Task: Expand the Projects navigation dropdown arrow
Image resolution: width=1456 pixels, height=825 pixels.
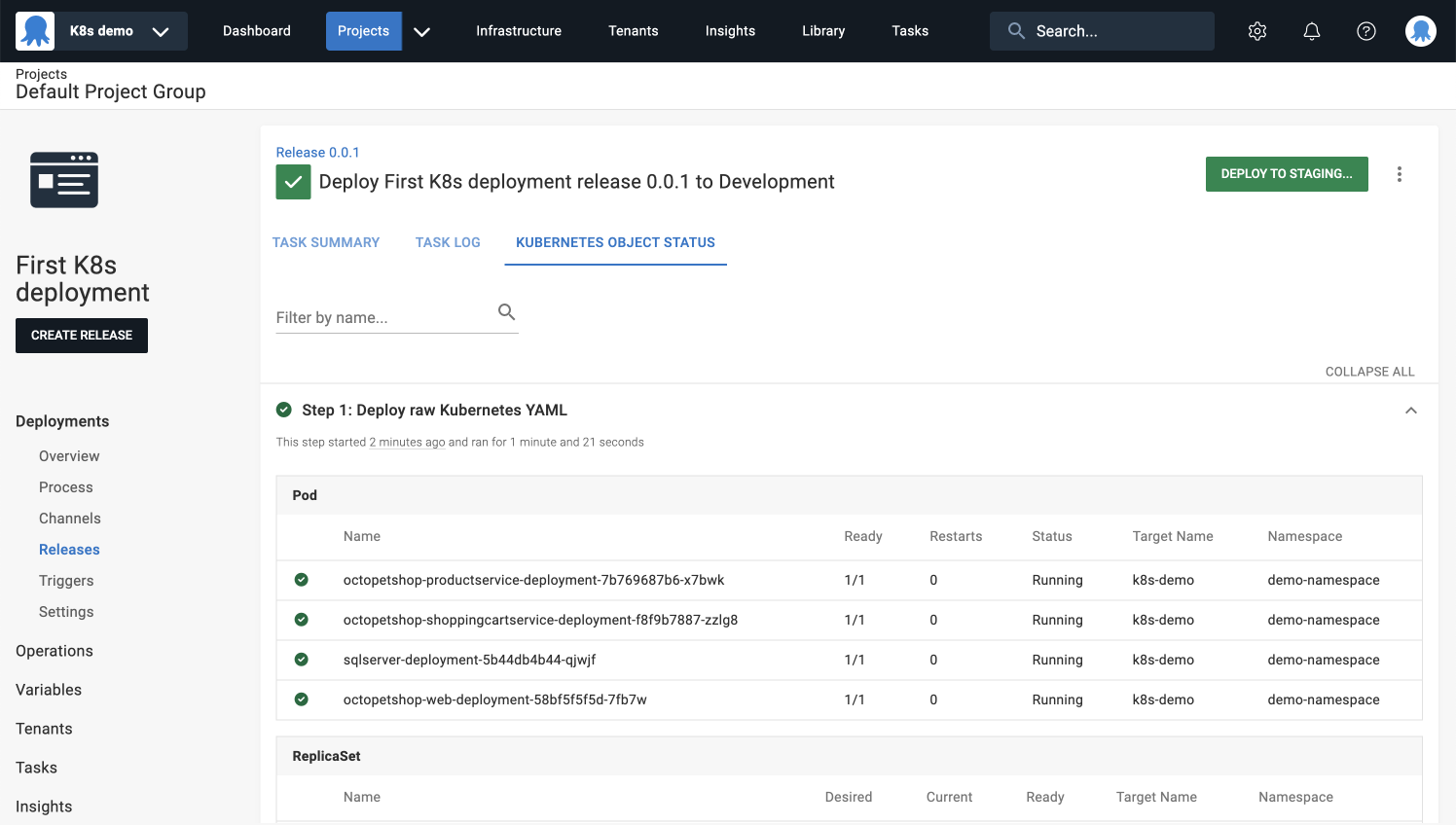Action: point(421,30)
